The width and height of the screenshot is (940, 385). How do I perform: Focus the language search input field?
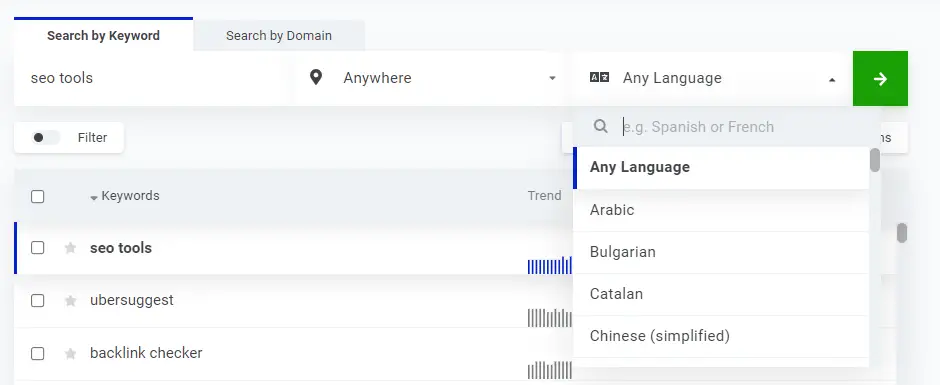743,127
